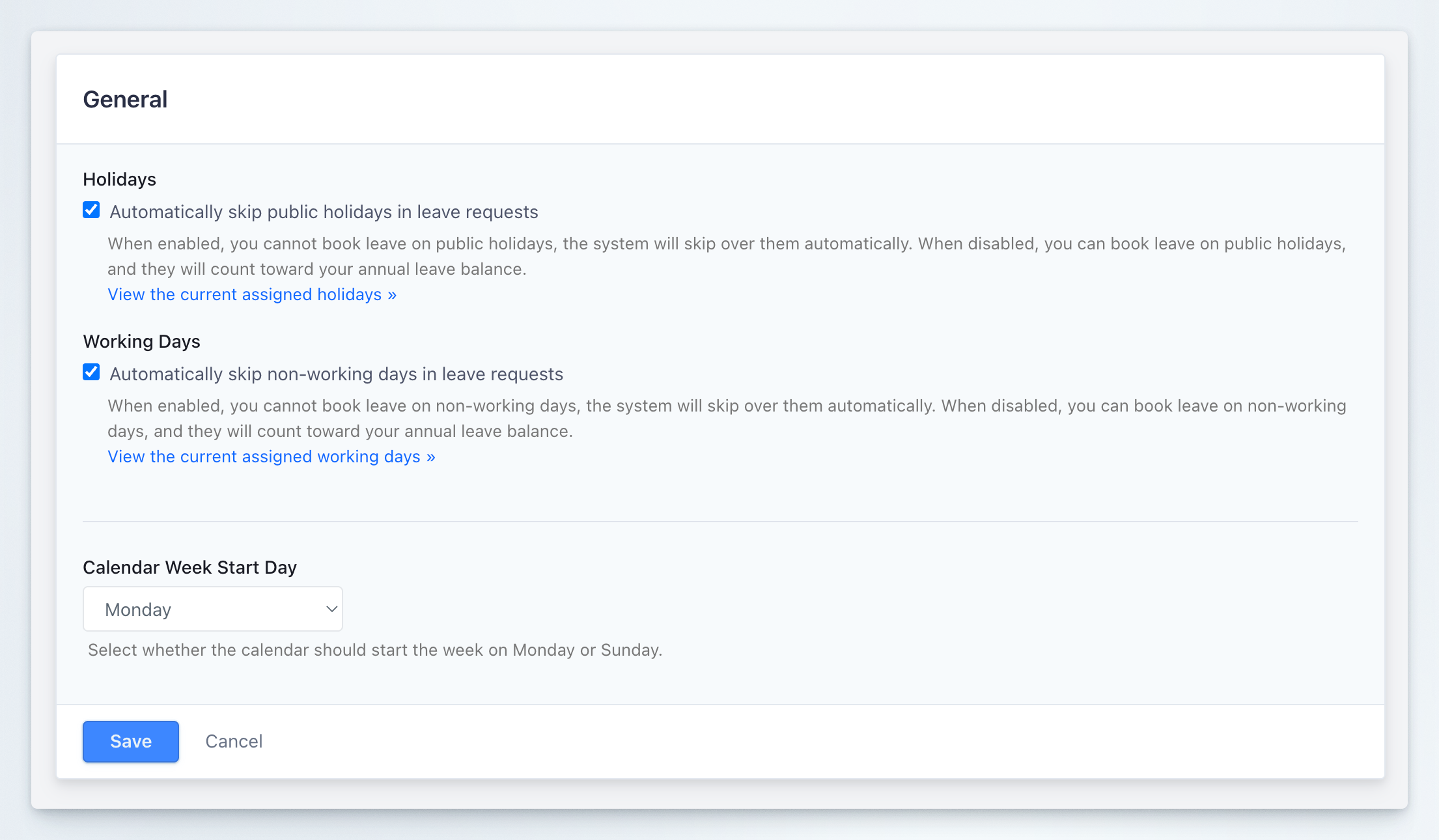Viewport: 1439px width, 840px height.
Task: Click the 'Calendar Week Start Day' field label
Action: 189,568
